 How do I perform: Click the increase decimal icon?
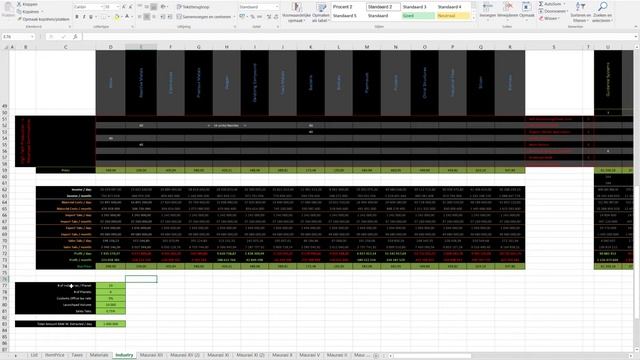coord(269,17)
